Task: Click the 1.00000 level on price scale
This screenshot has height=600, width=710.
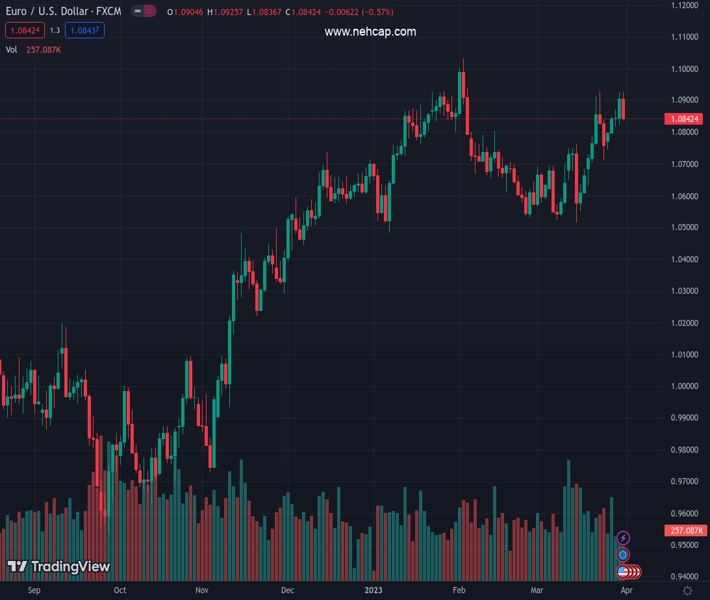Action: (685, 386)
